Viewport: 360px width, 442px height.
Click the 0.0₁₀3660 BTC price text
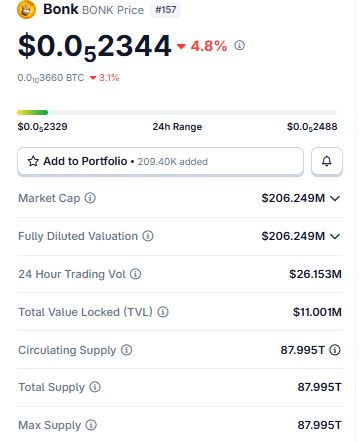(51, 78)
